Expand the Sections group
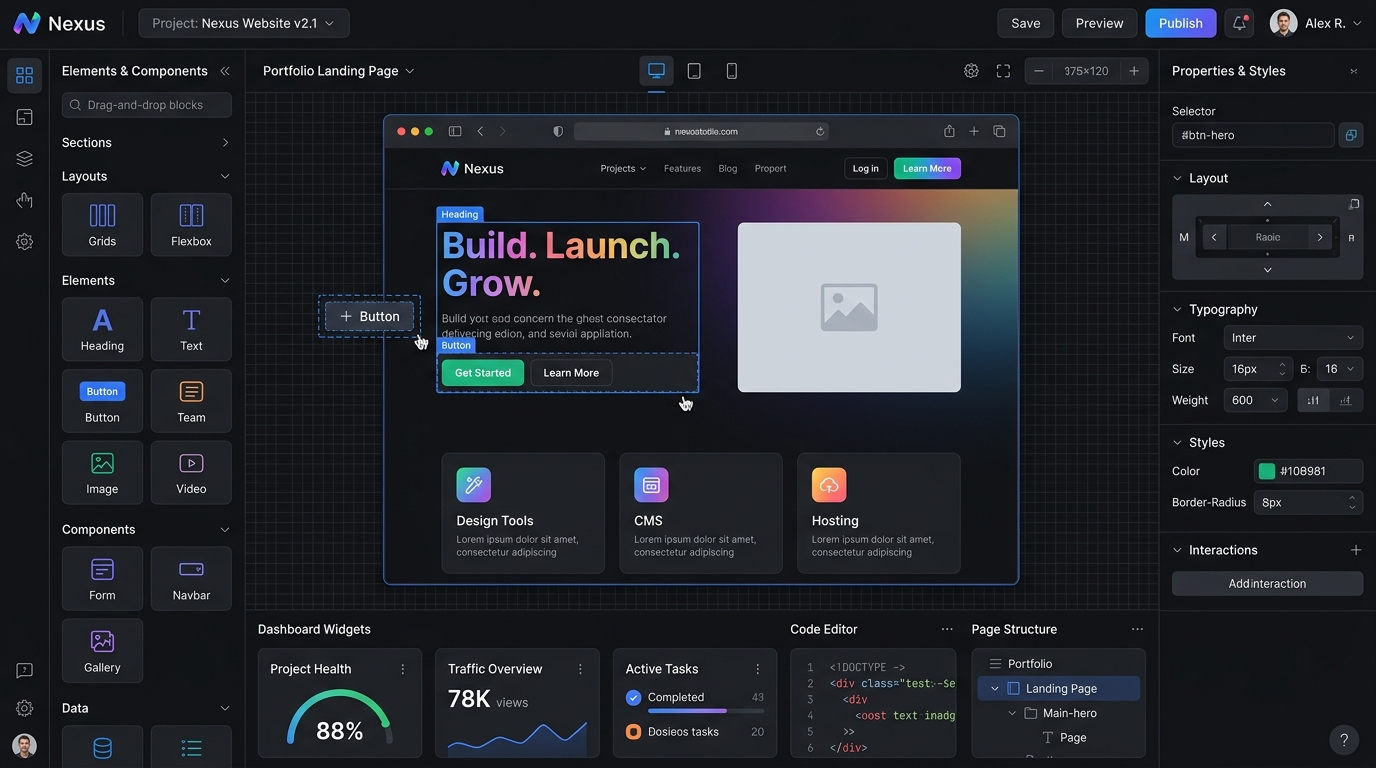The height and width of the screenshot is (768, 1376). pyautogui.click(x=225, y=143)
